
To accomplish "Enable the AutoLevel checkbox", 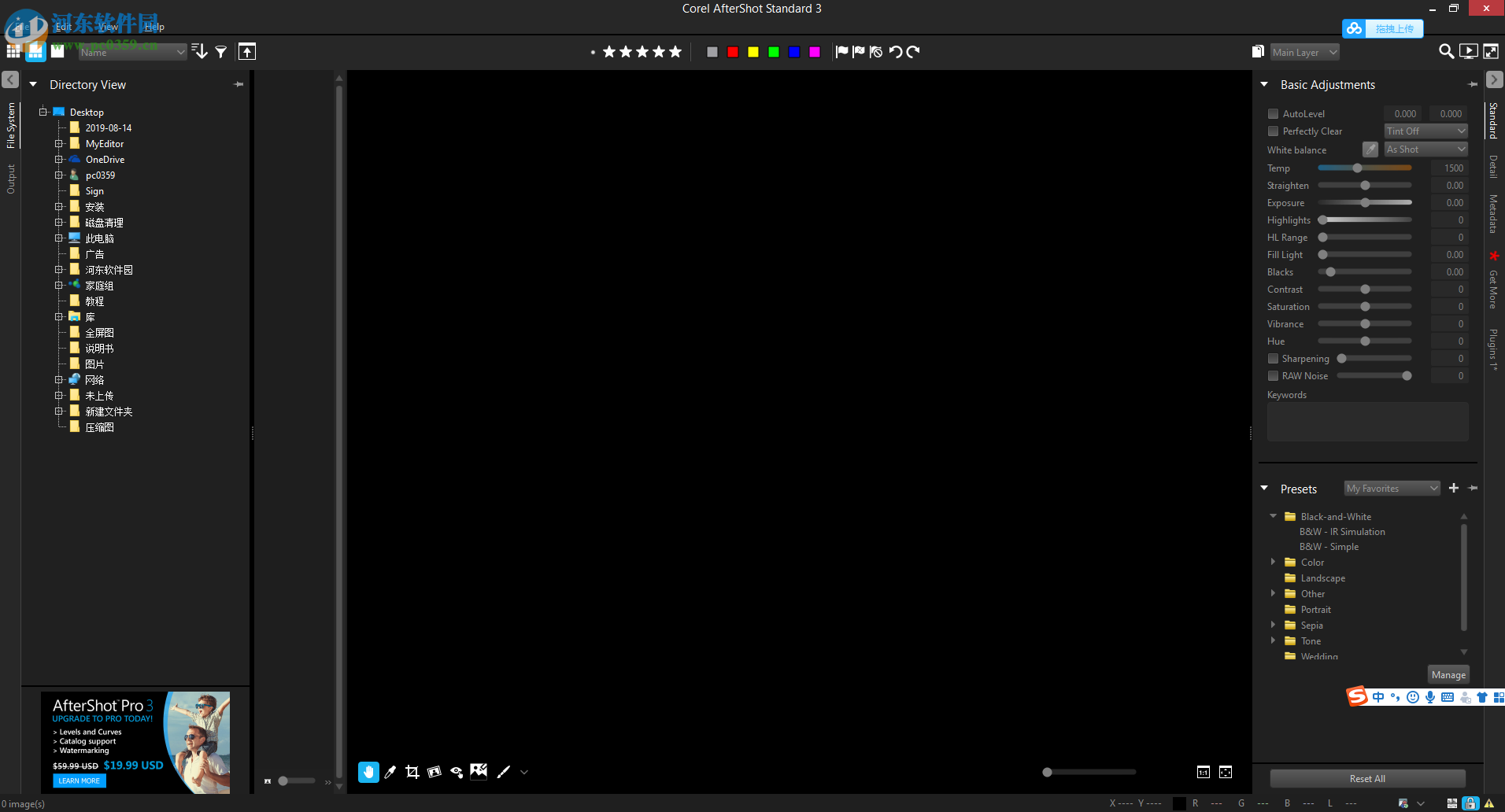I will tap(1273, 114).
